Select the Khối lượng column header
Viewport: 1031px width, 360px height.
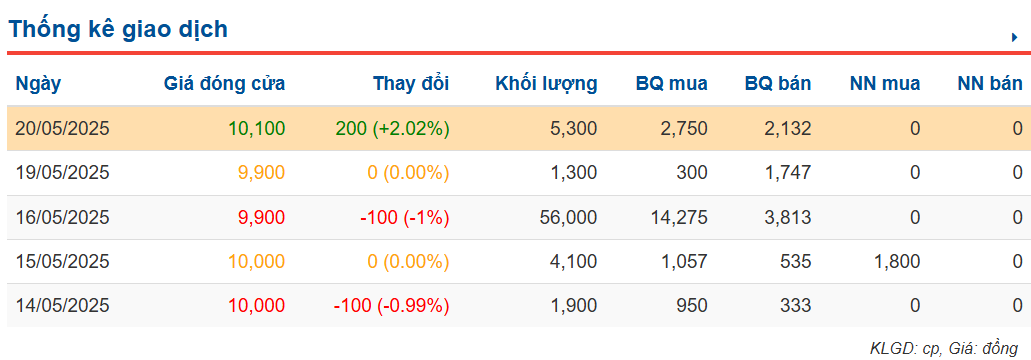click(546, 84)
